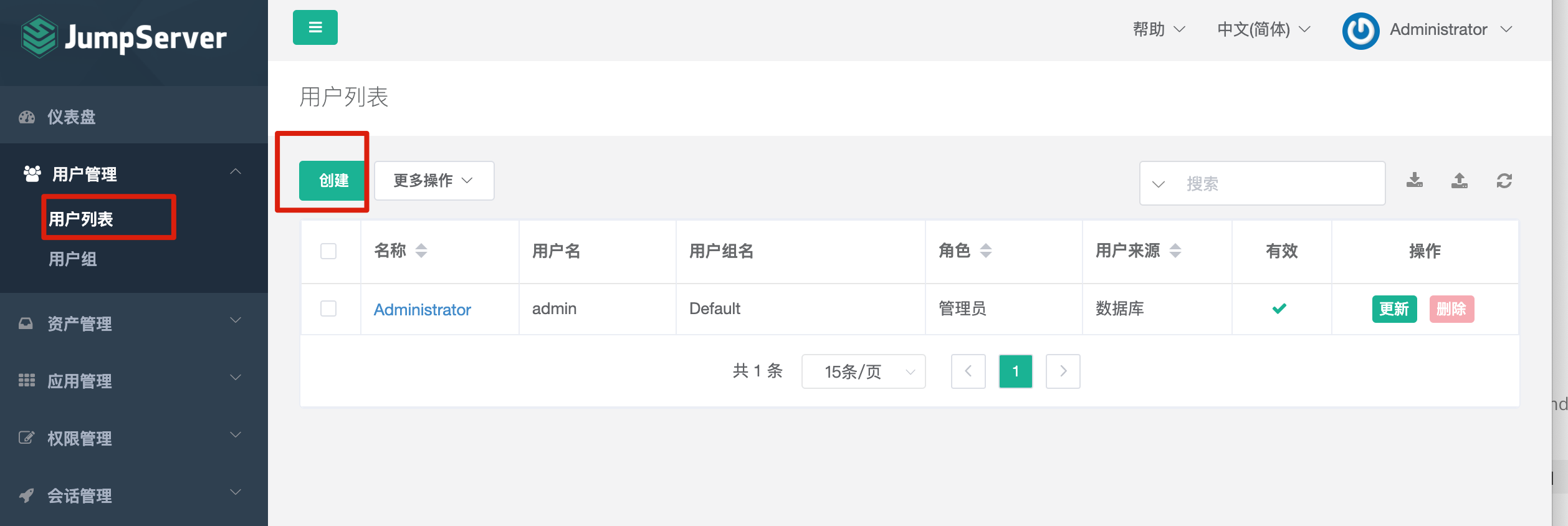Open the 帮助 dropdown
This screenshot has height=526, width=1568.
coord(1159,29)
